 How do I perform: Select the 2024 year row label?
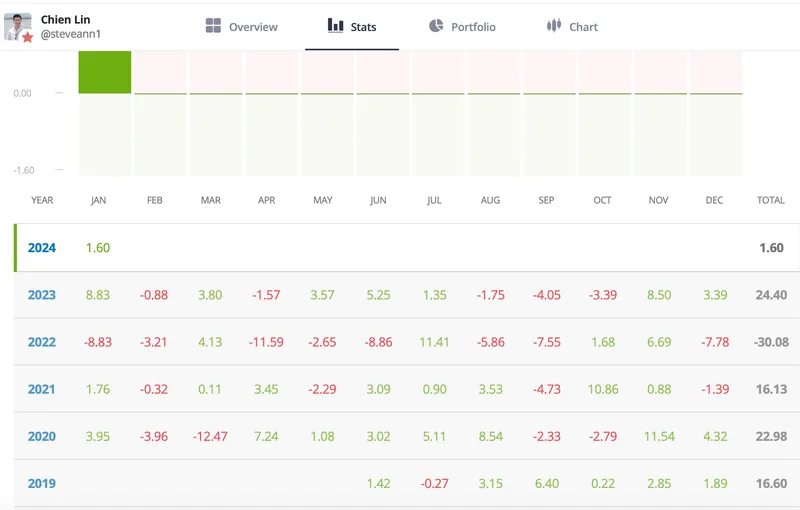pos(42,248)
